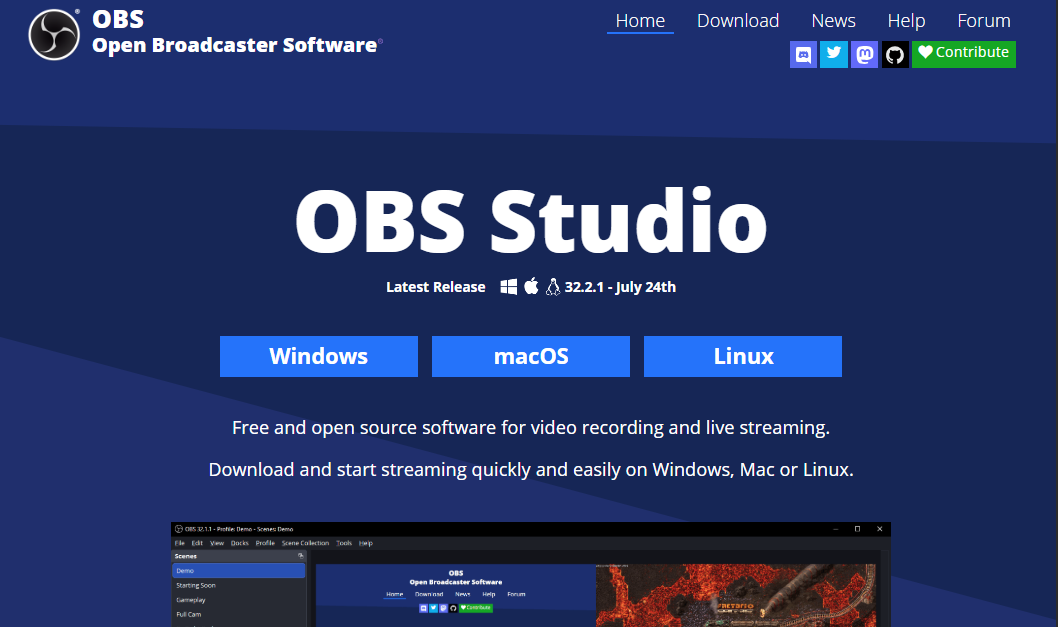The image size is (1058, 627).
Task: Open the Forum nav page
Action: (984, 21)
